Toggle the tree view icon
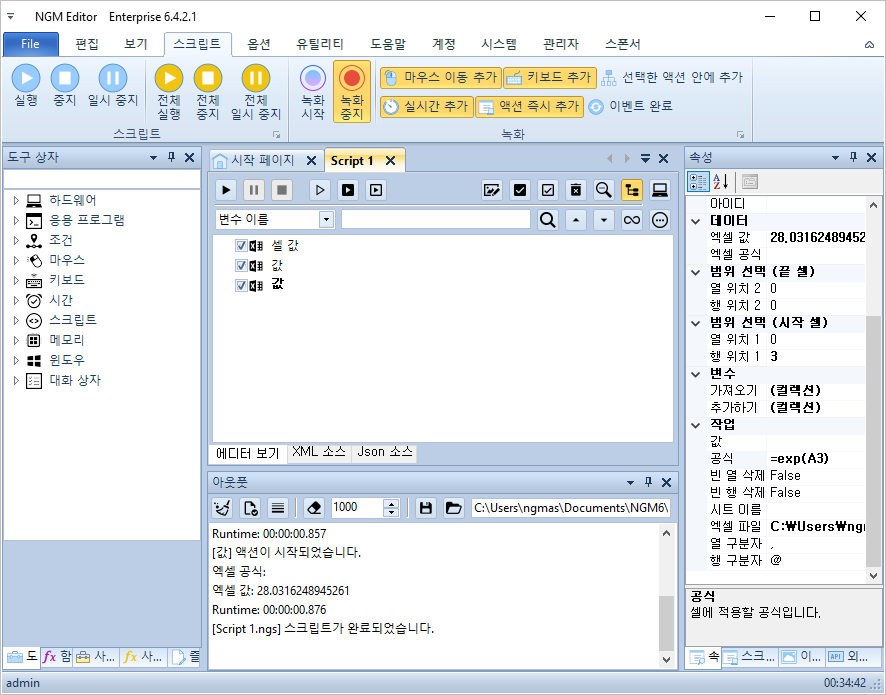 pyautogui.click(x=632, y=190)
